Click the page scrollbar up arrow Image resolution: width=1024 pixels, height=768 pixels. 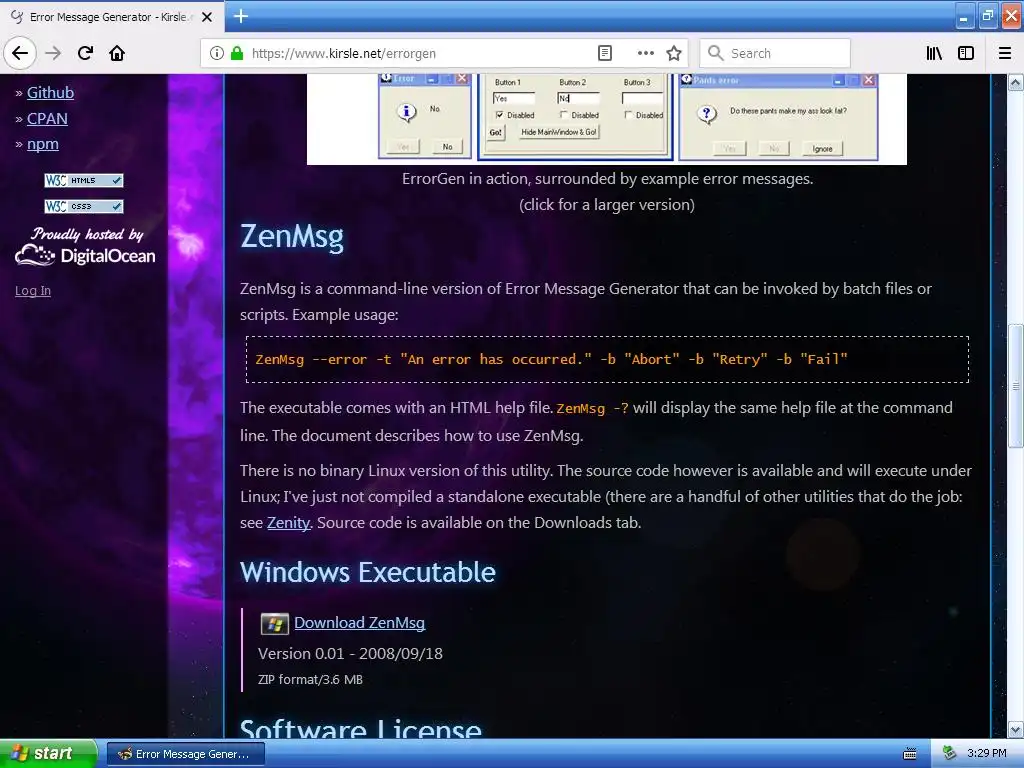click(x=1015, y=82)
